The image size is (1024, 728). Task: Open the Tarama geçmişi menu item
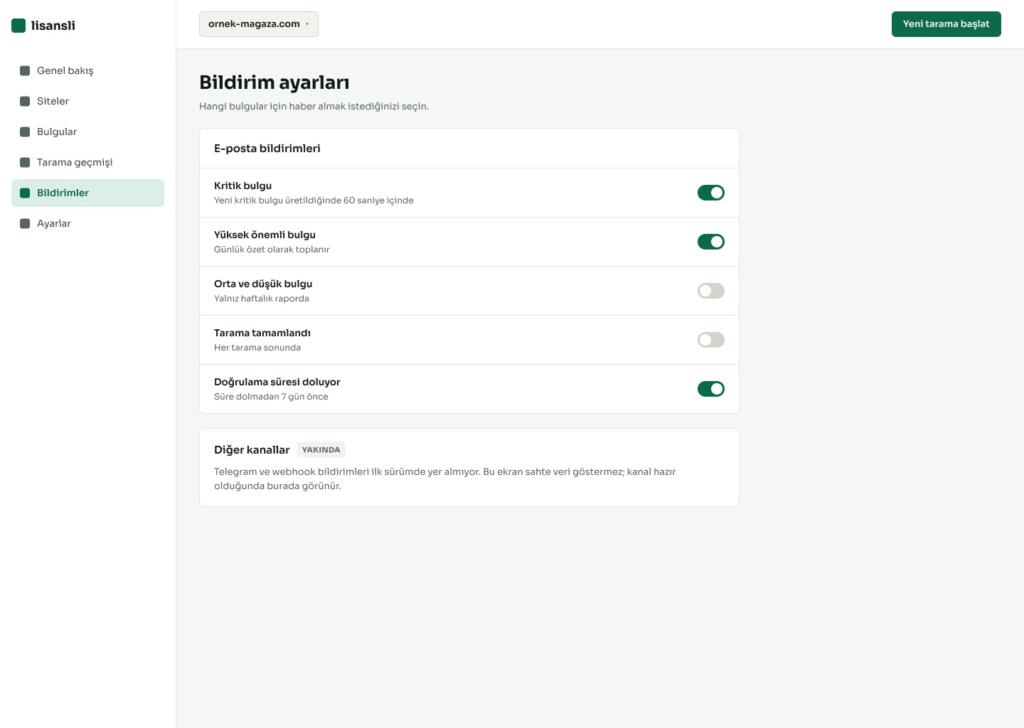88,162
